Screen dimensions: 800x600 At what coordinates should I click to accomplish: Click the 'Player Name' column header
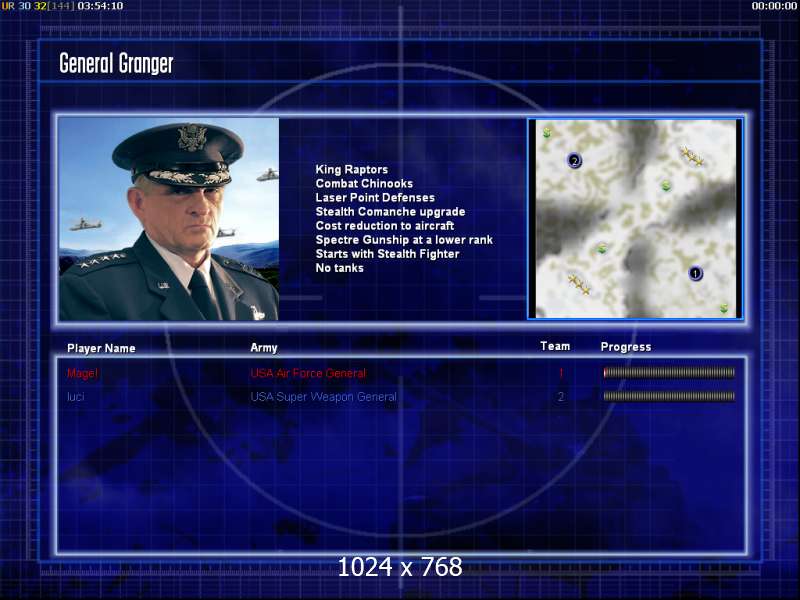[101, 348]
